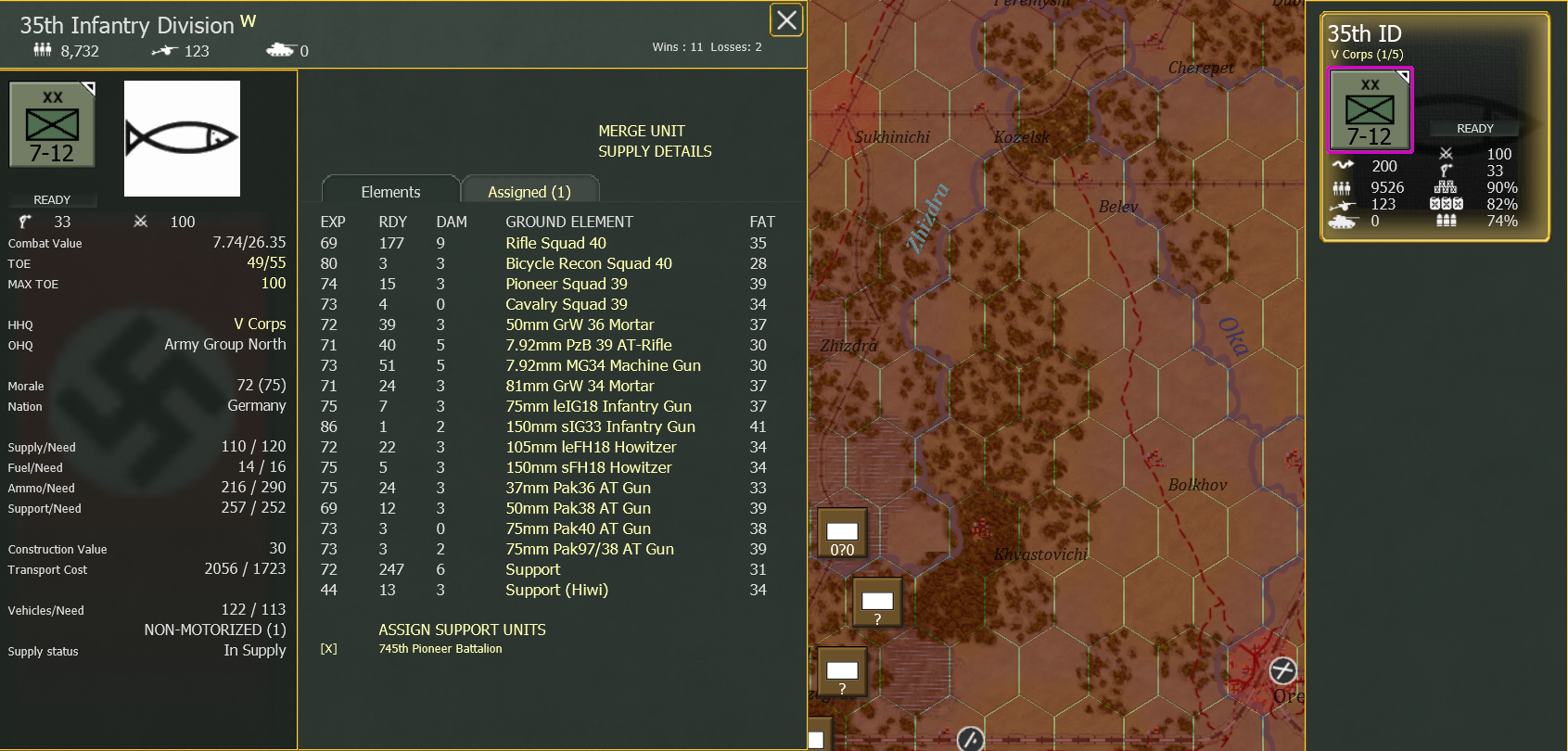1568x751 pixels.
Task: Select 50mm GrW 36 Mortar element
Action: click(580, 325)
